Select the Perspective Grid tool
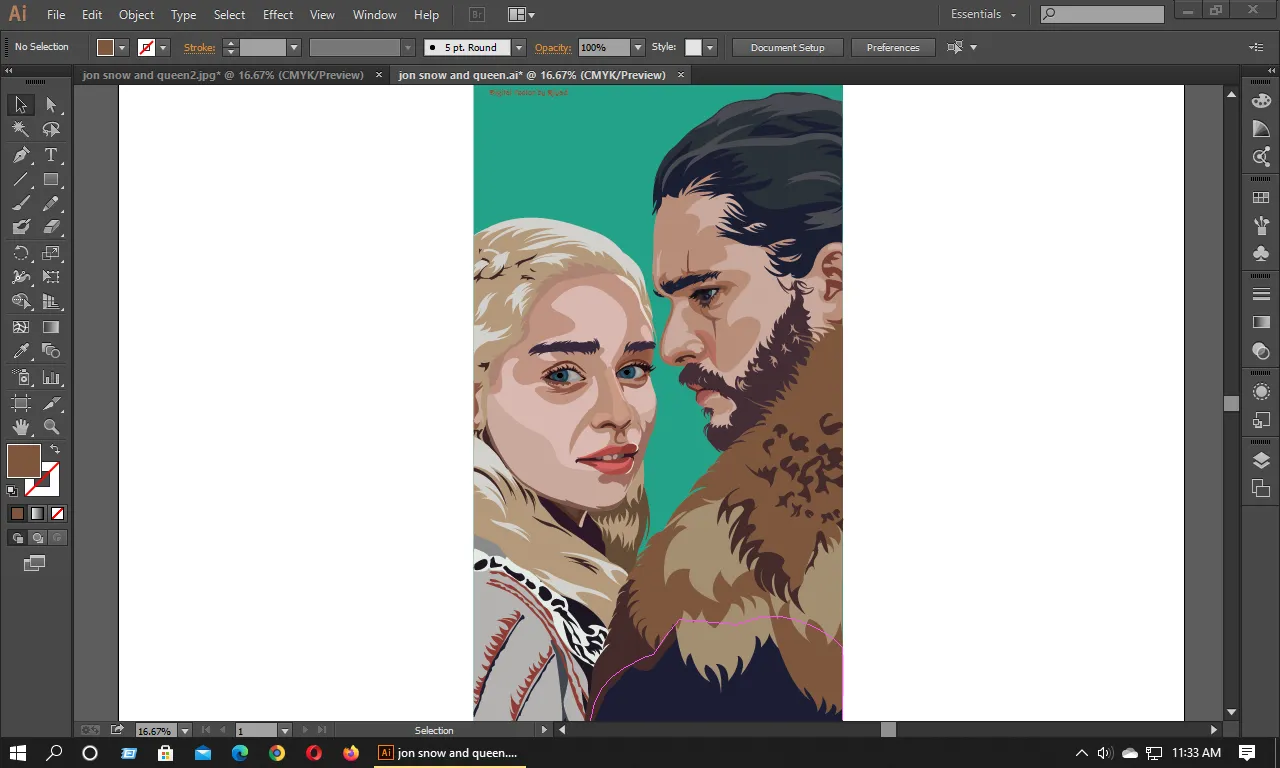The height and width of the screenshot is (768, 1280). (x=52, y=302)
